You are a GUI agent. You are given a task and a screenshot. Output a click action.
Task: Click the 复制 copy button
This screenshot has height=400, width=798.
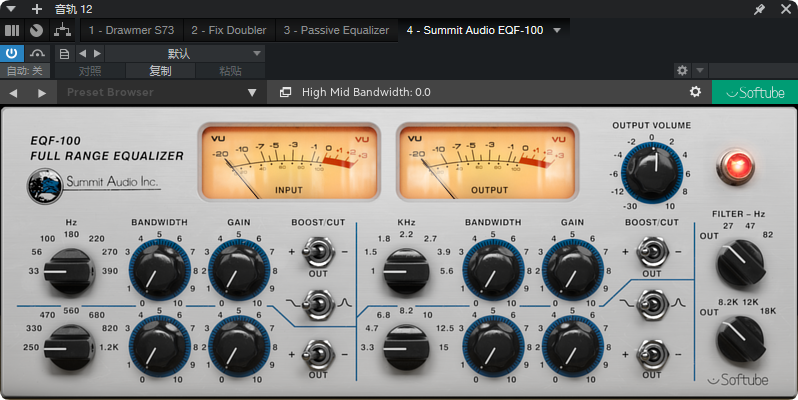(x=160, y=71)
